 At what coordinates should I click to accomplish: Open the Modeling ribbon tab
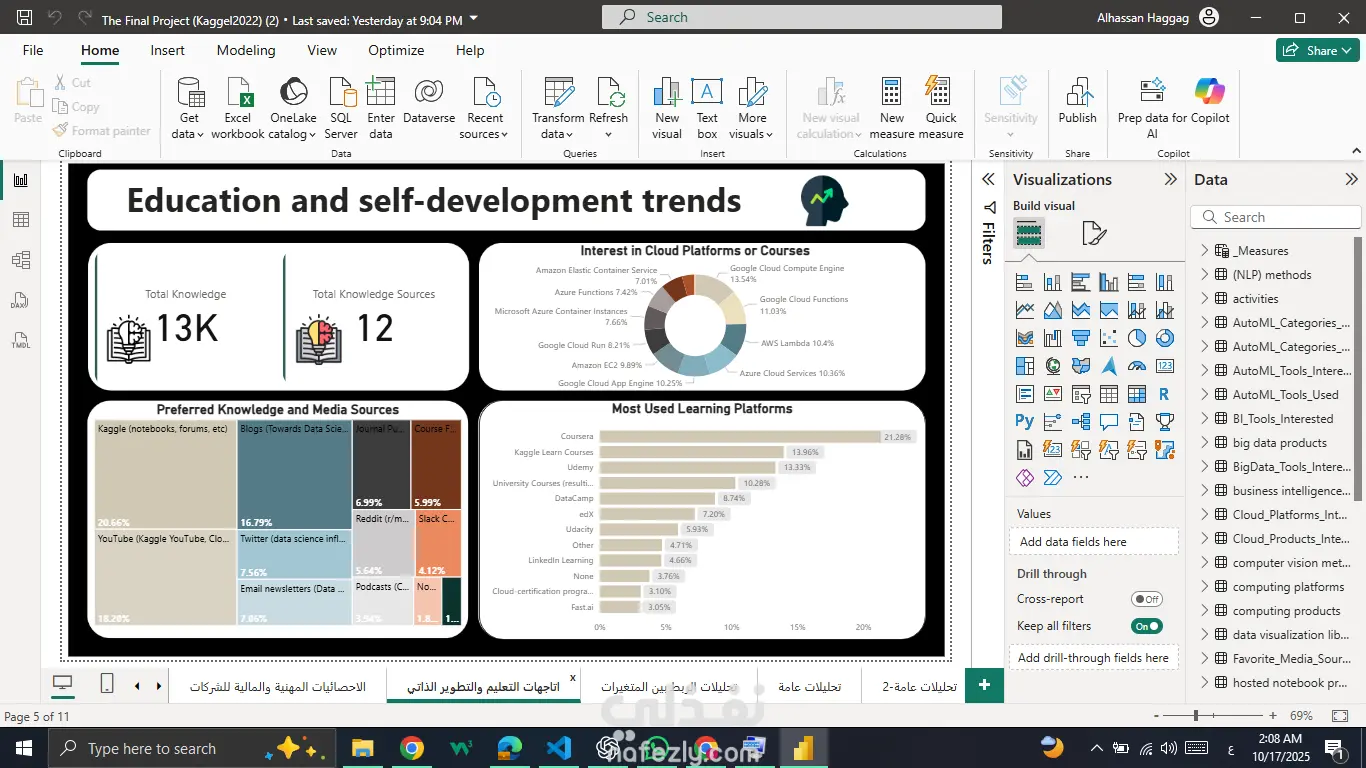tap(246, 50)
